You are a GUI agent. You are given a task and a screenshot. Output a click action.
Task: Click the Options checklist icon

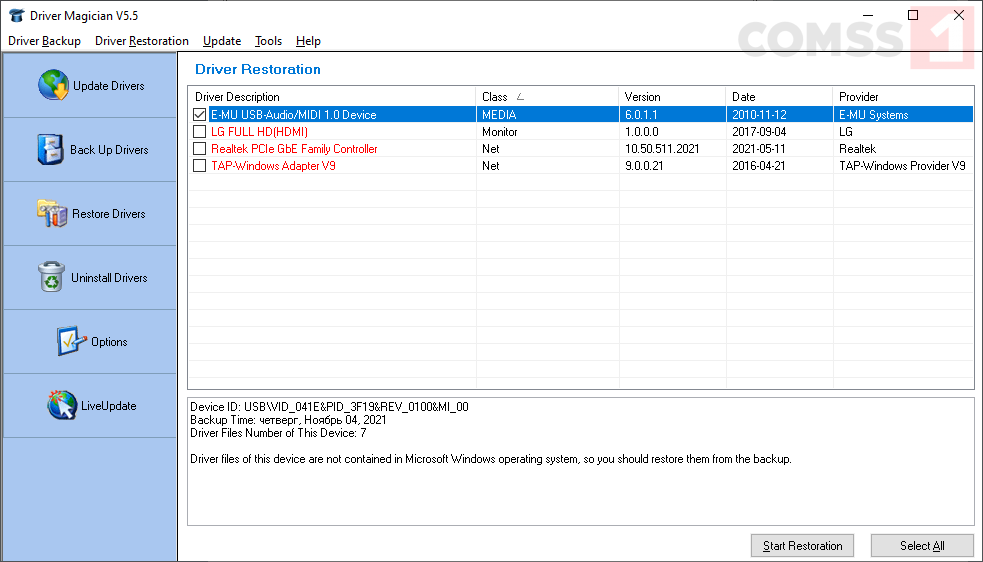[x=71, y=341]
